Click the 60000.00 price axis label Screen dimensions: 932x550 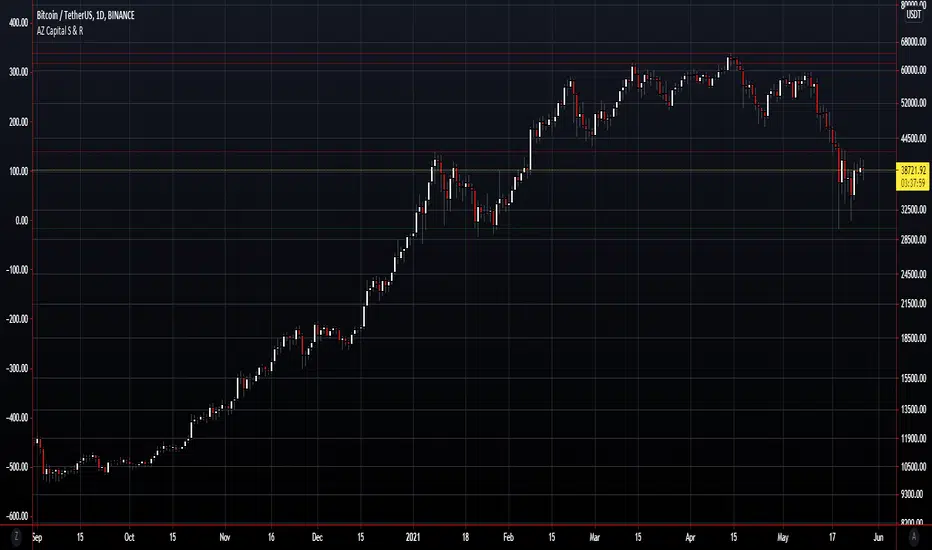(913, 70)
